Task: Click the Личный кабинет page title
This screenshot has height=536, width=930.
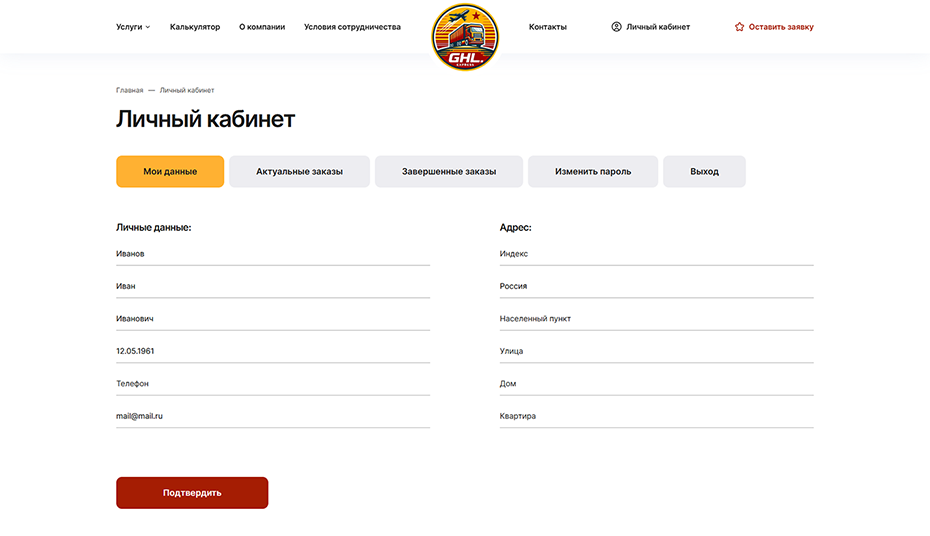Action: 205,119
